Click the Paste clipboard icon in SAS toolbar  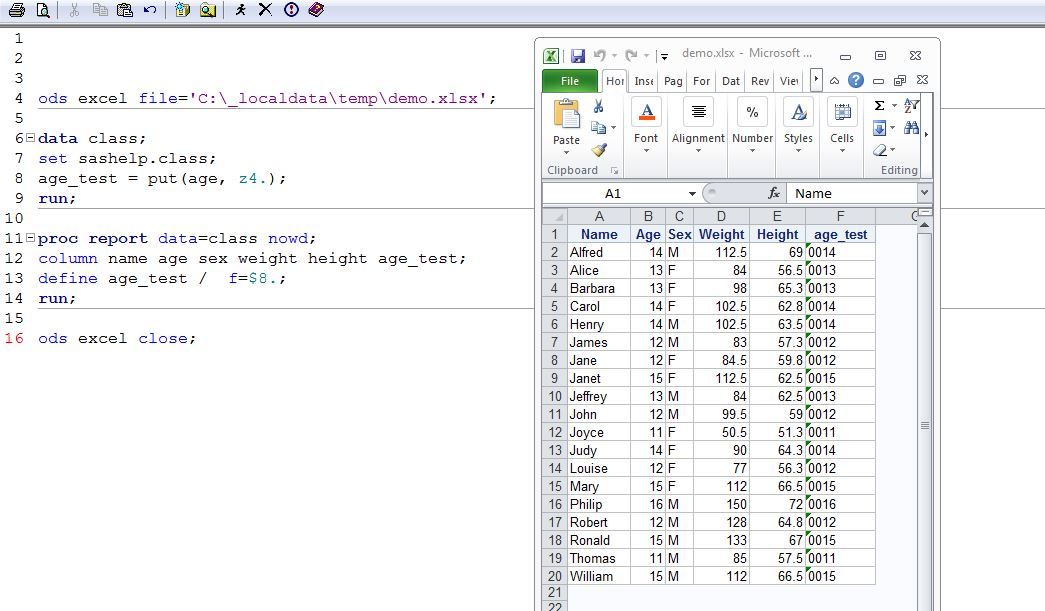coord(124,10)
